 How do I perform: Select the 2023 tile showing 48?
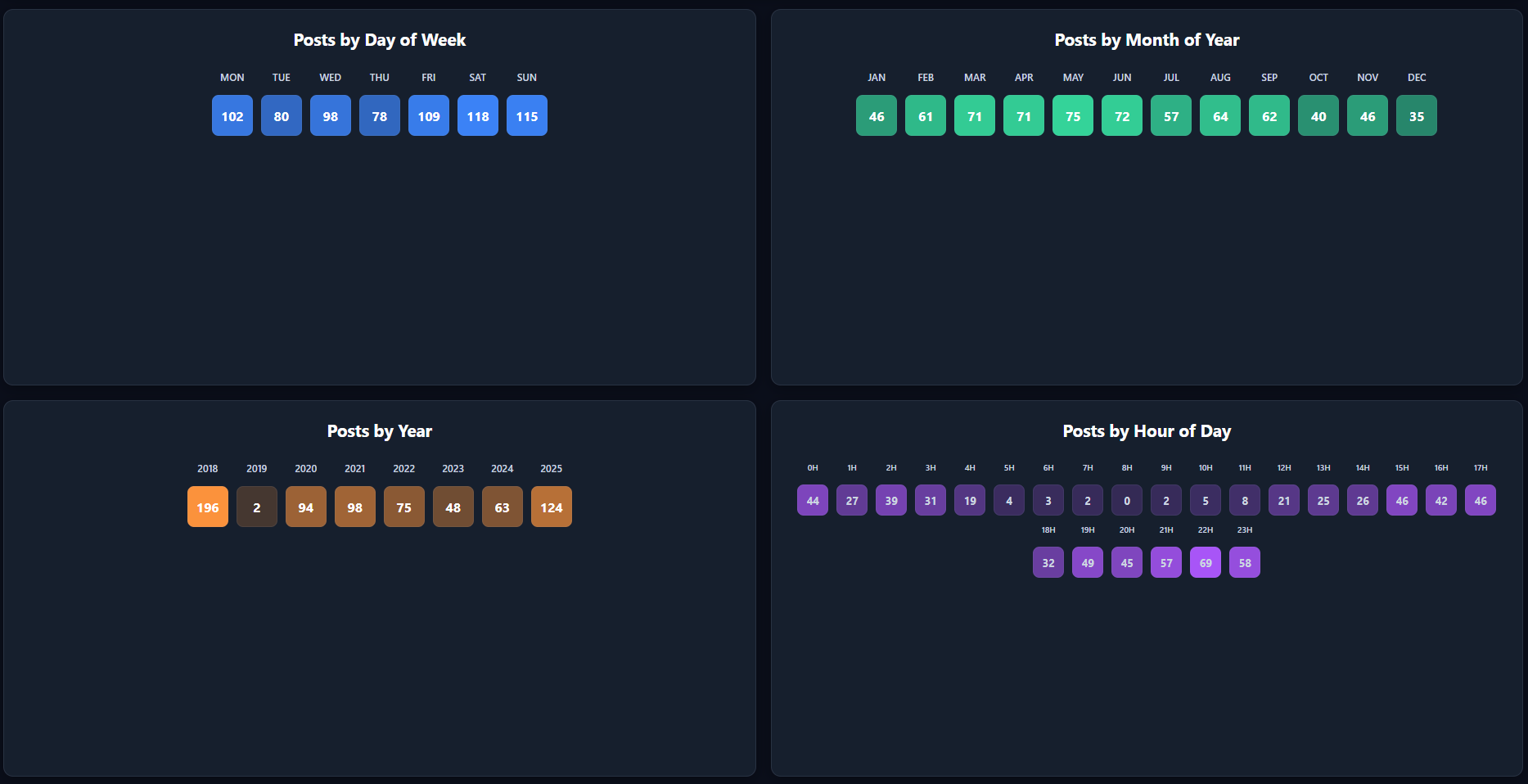(x=453, y=507)
